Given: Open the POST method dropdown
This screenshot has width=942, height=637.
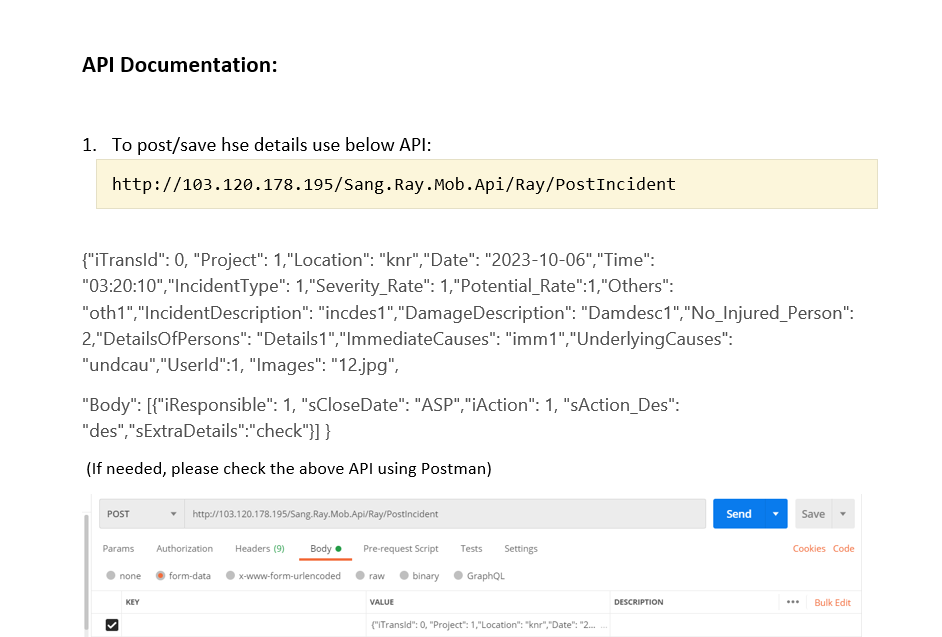Looking at the screenshot, I should 140,514.
